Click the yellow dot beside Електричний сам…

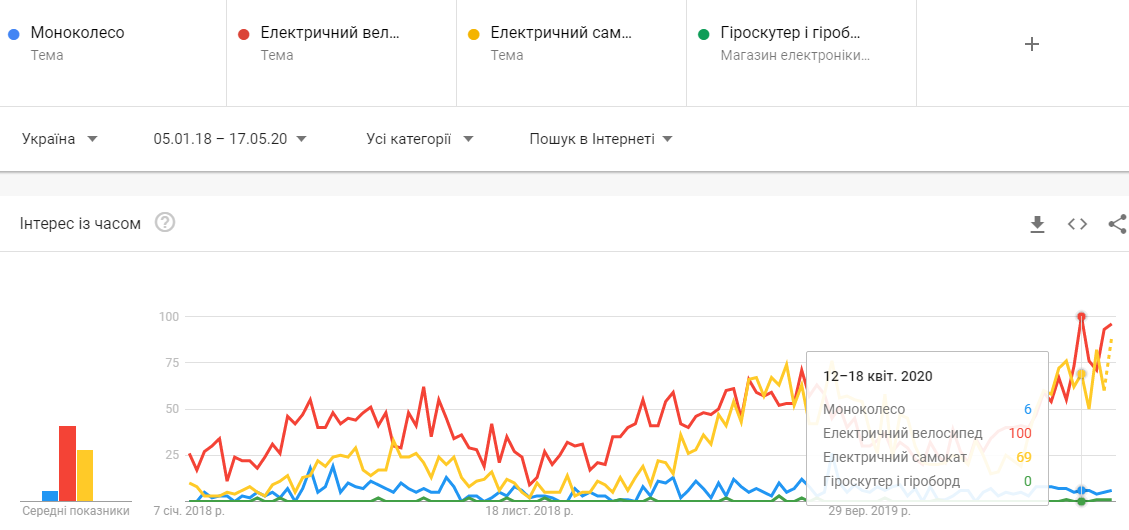[x=474, y=34]
